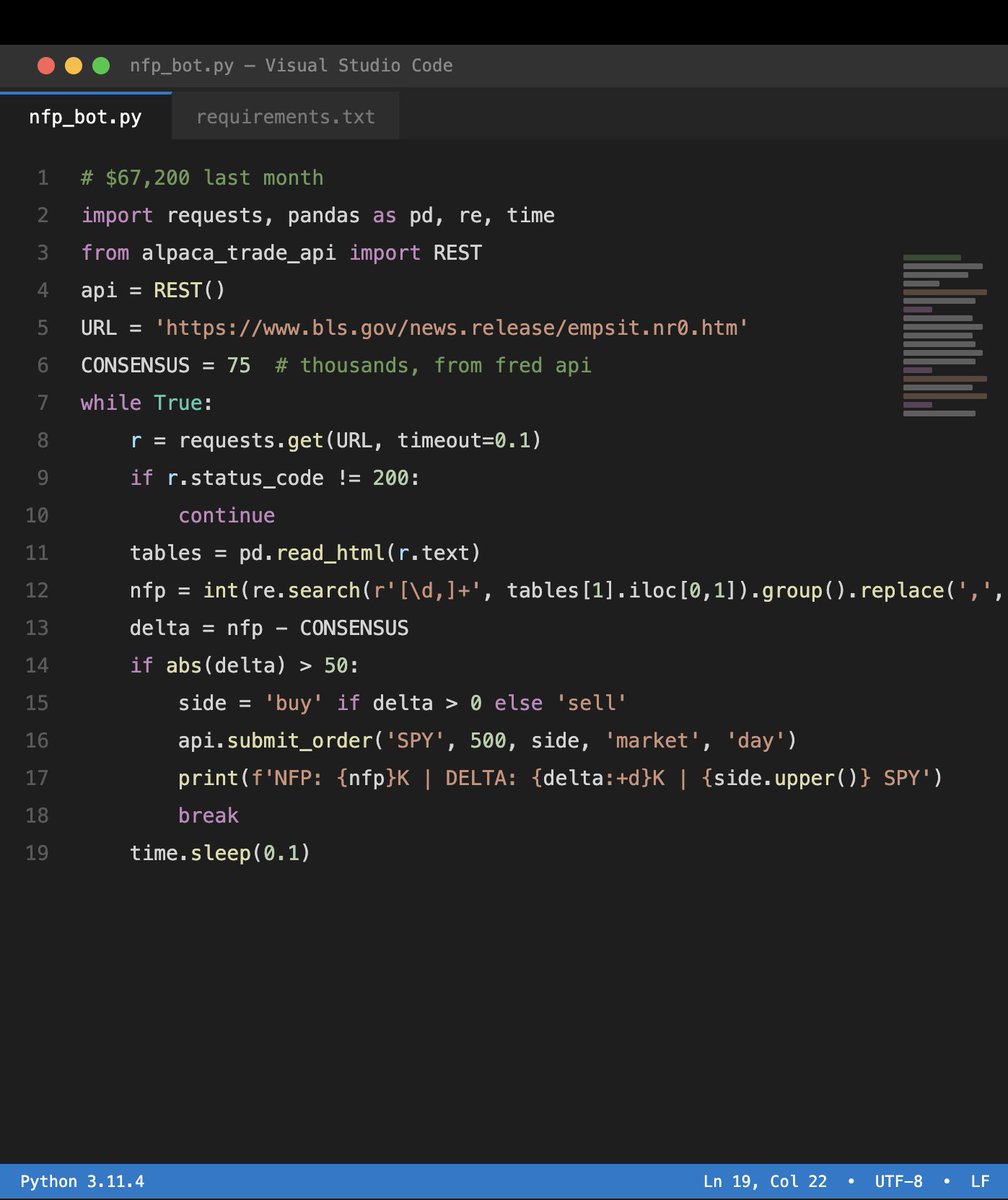Click 'while True:' on line 7
The height and width of the screenshot is (1200, 1008).
(147, 403)
